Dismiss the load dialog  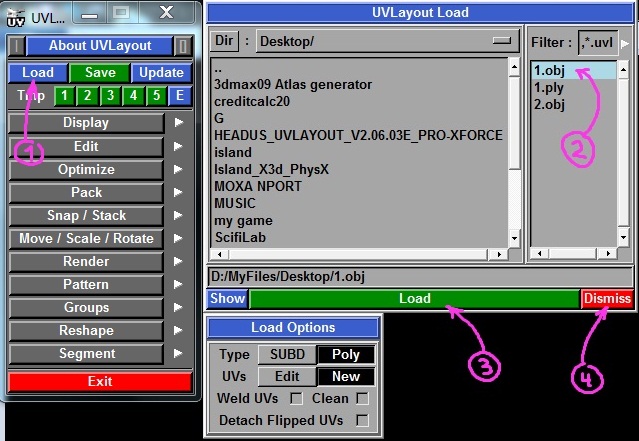pos(607,298)
